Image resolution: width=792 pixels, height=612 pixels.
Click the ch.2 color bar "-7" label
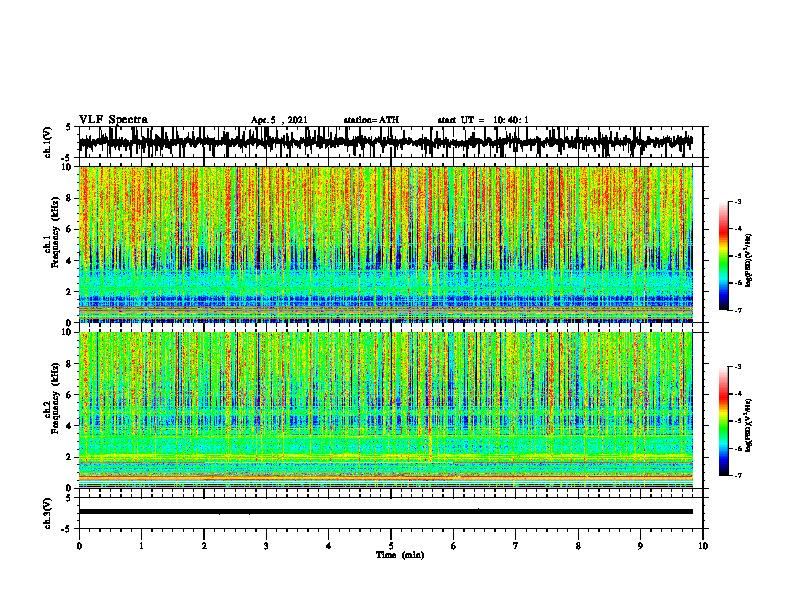738,476
